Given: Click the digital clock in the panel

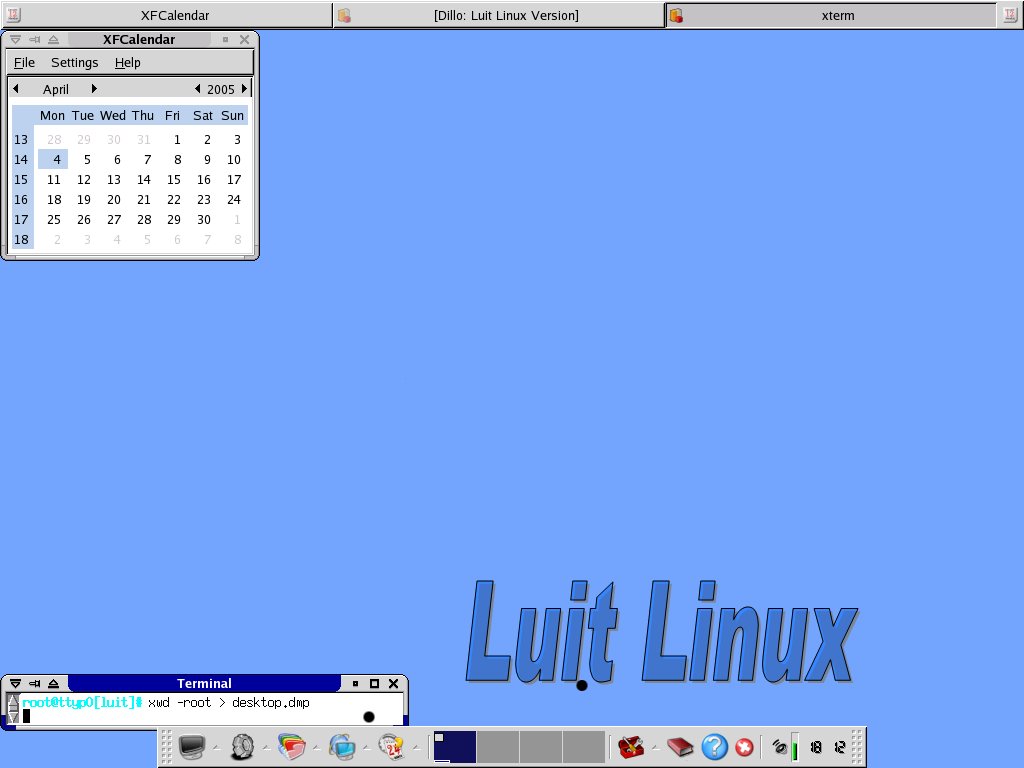Looking at the screenshot, I should (827, 746).
